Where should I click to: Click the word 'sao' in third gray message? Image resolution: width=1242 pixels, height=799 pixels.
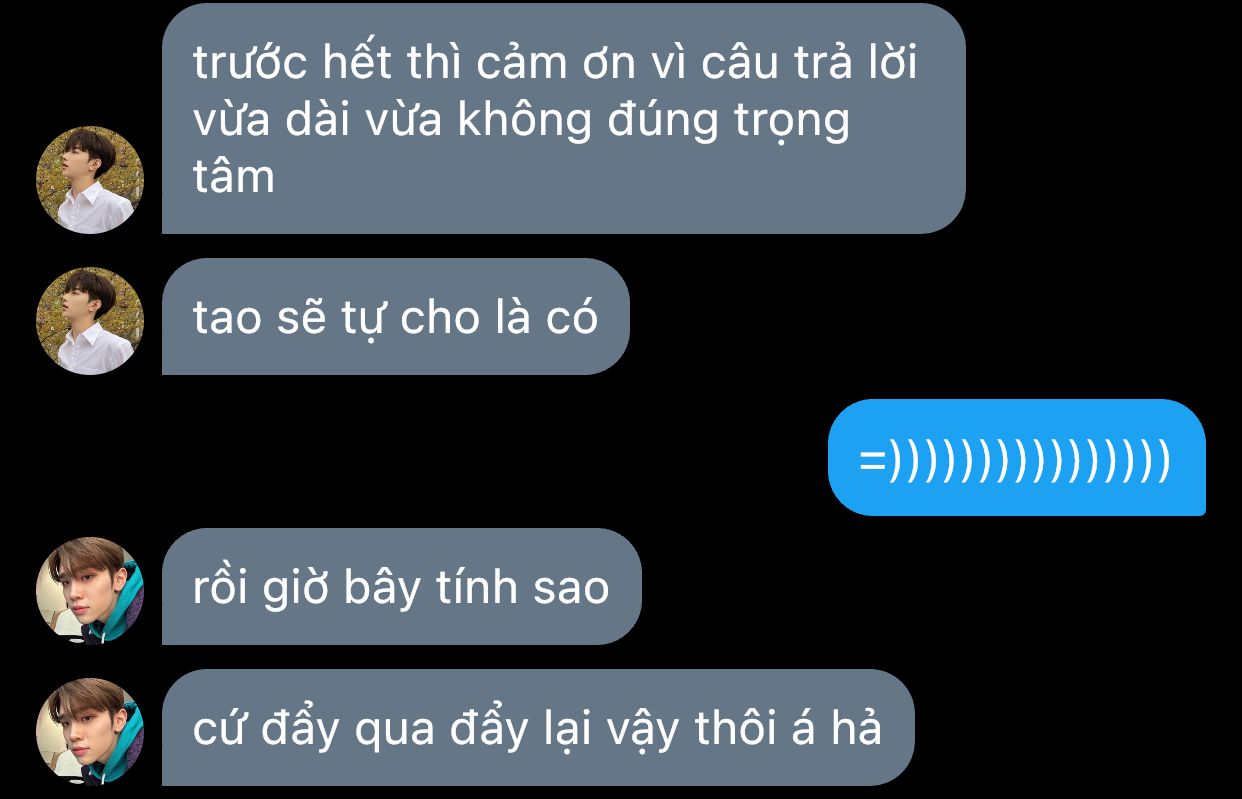coord(571,589)
